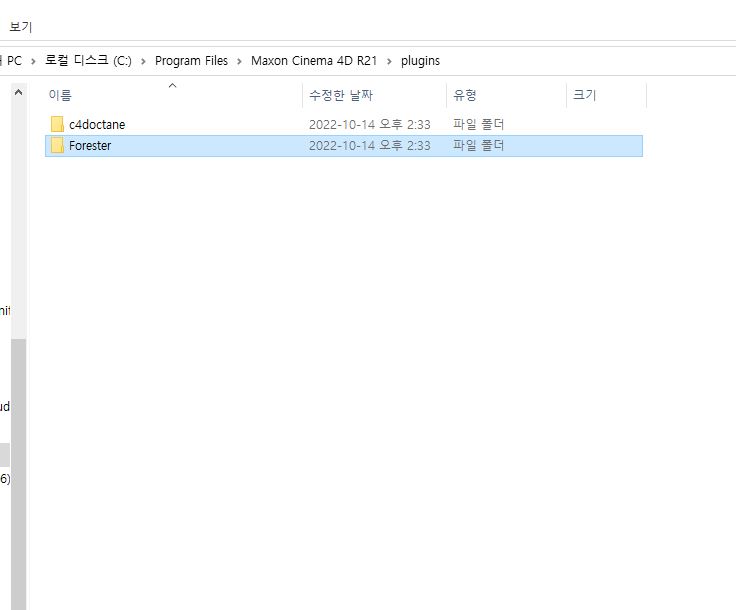Screen dimensions: 736x610
Task: Click the plugins breadcrumb segment
Action: (420, 61)
